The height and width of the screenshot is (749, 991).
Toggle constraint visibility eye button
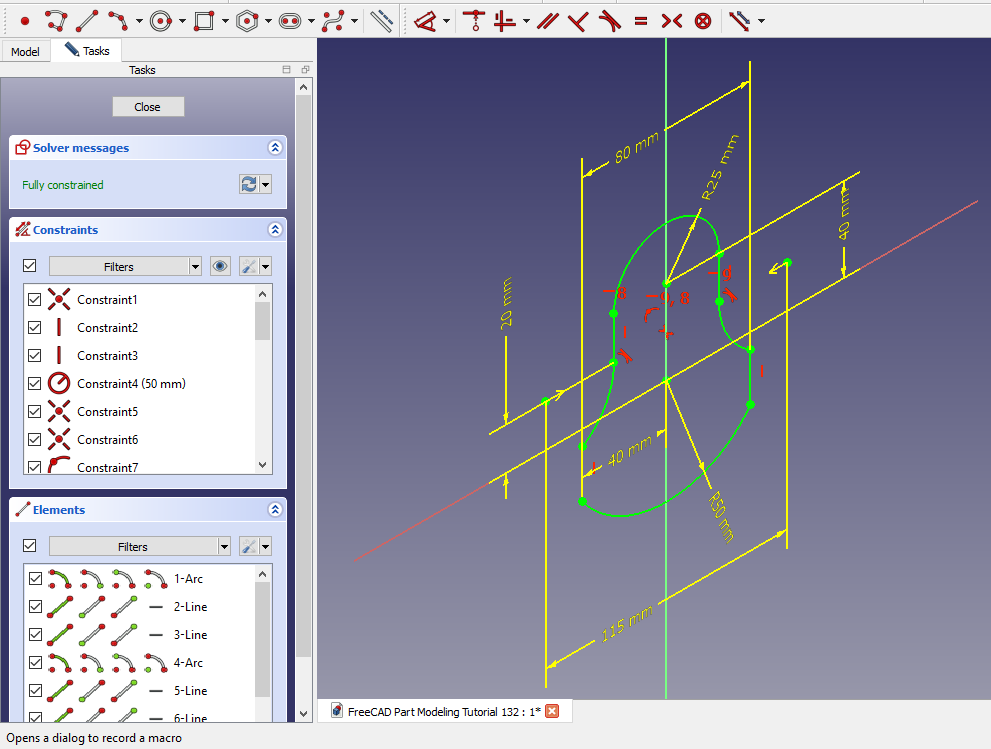[x=220, y=266]
